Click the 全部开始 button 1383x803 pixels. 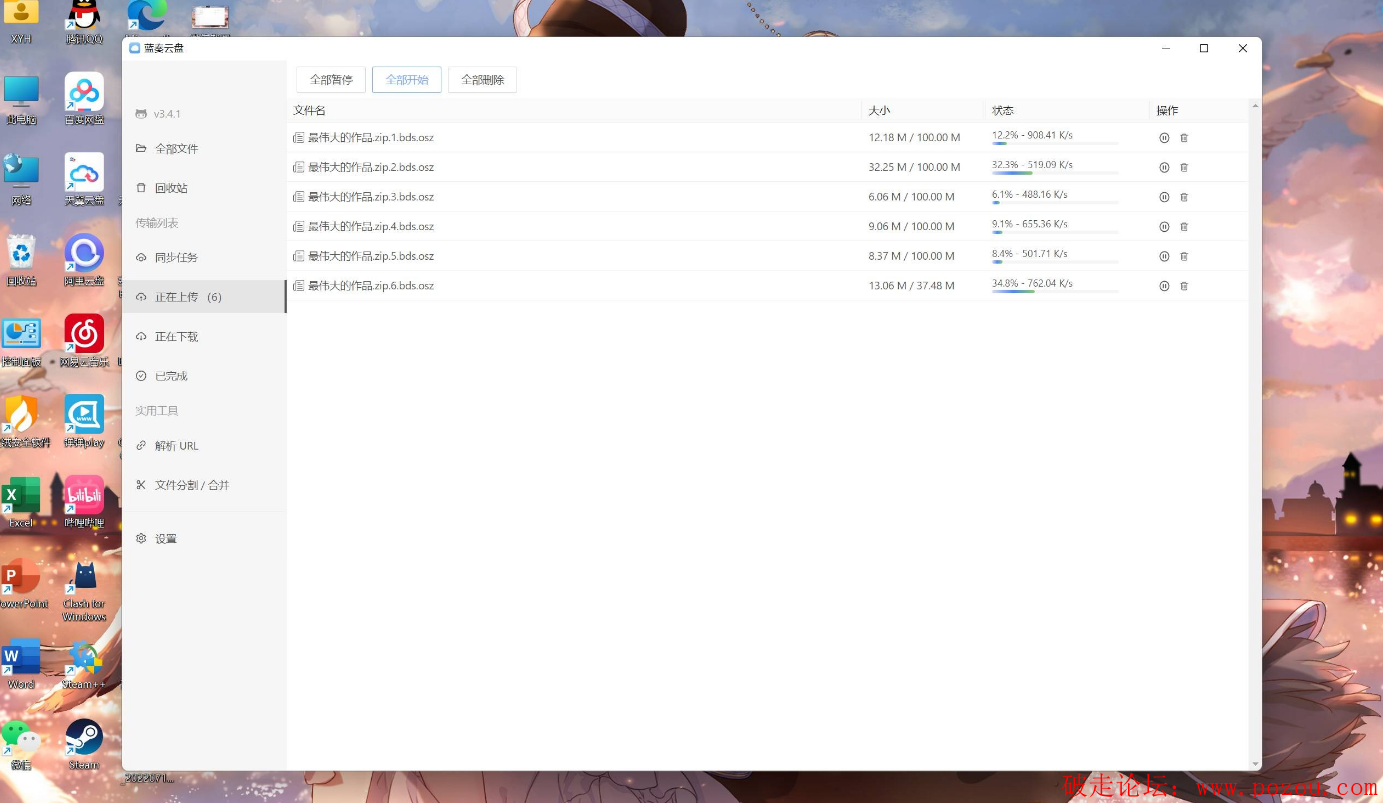click(x=407, y=80)
